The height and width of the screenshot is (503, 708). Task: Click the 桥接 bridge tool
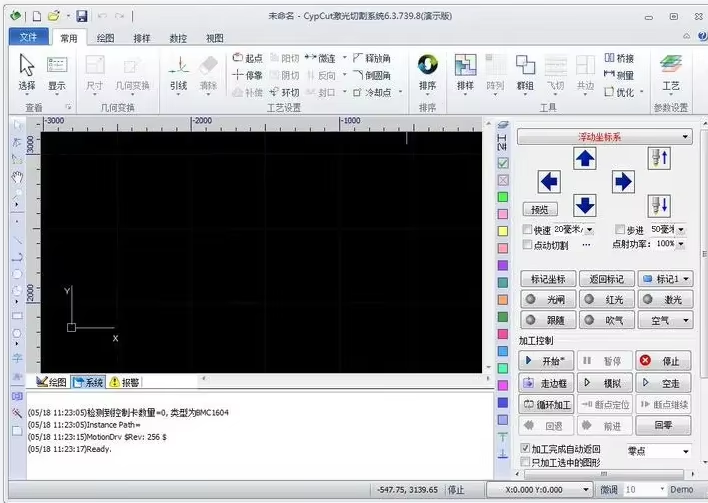pos(619,58)
